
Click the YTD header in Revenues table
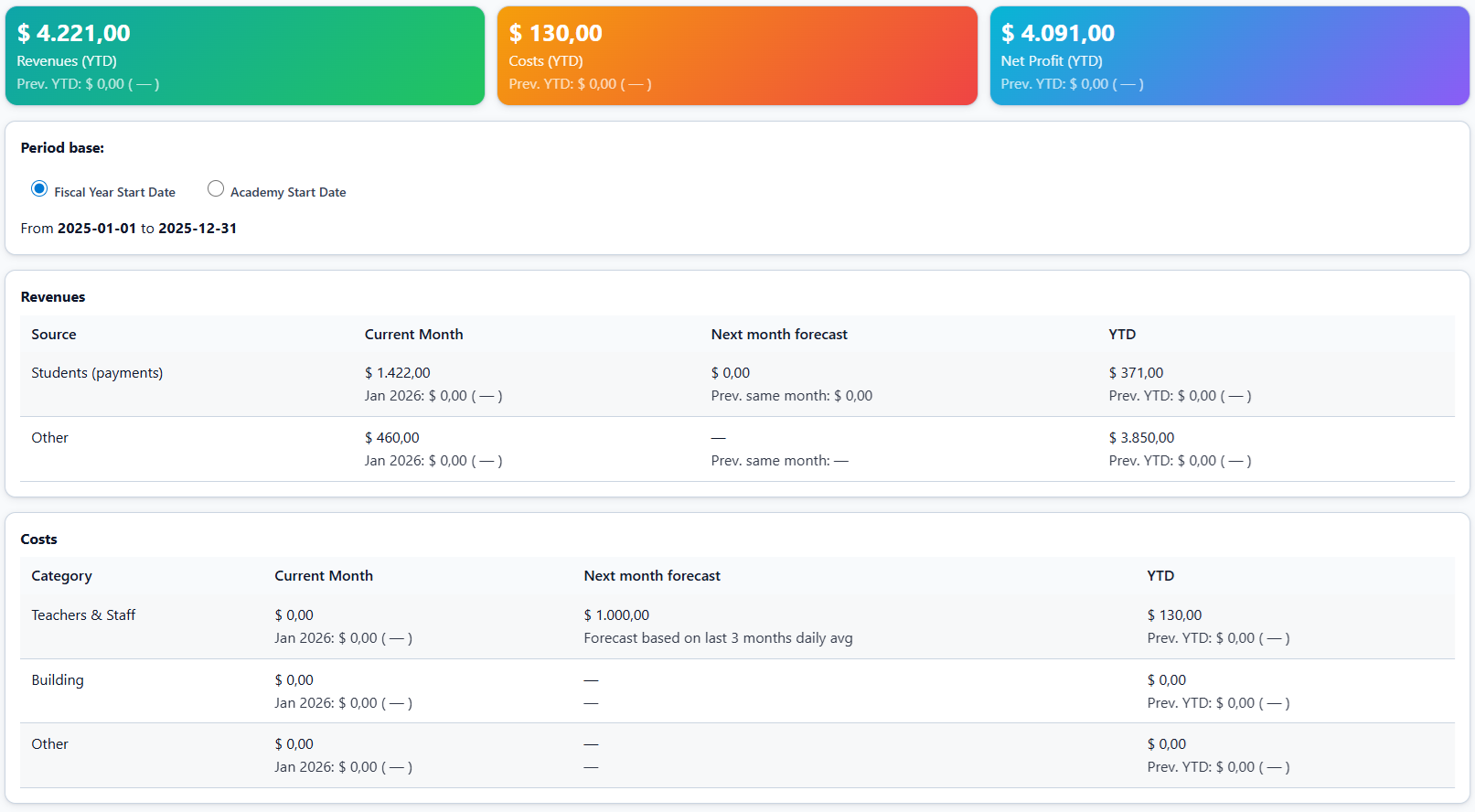click(1122, 335)
